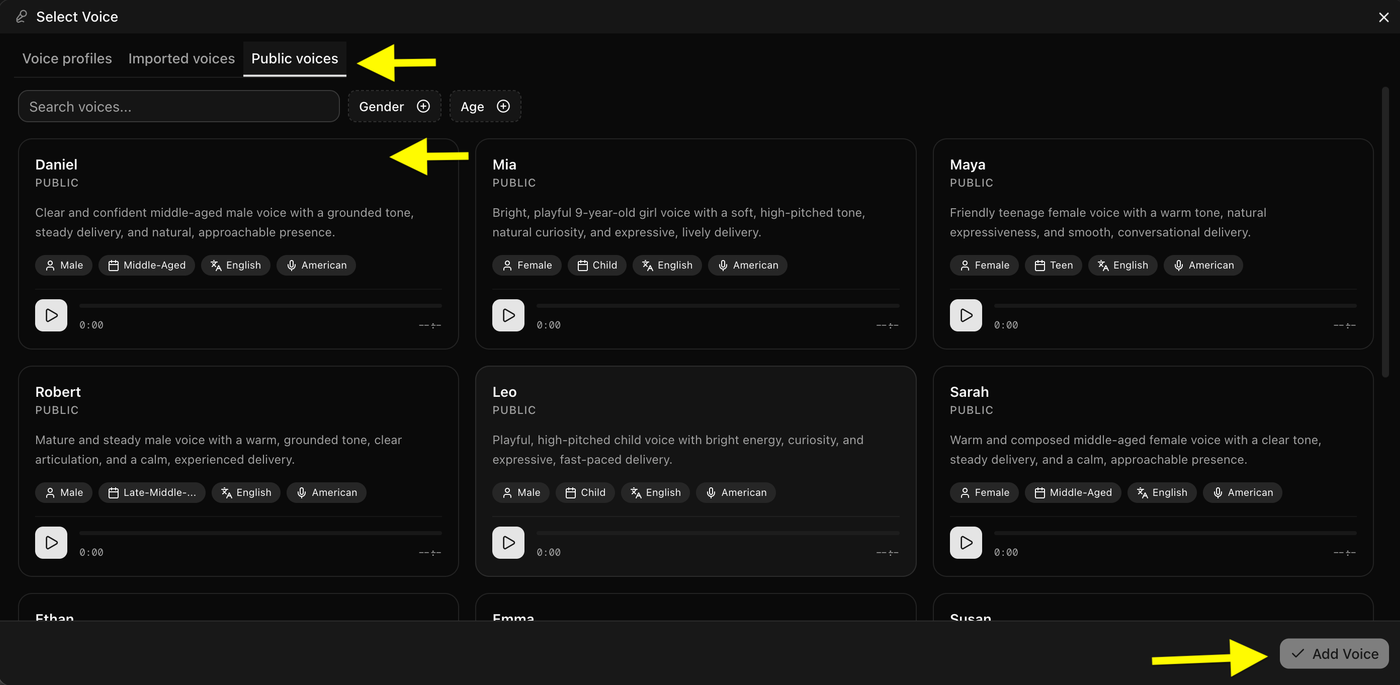Click Leo's Male gender tag
This screenshot has width=1400, height=685.
[x=521, y=492]
